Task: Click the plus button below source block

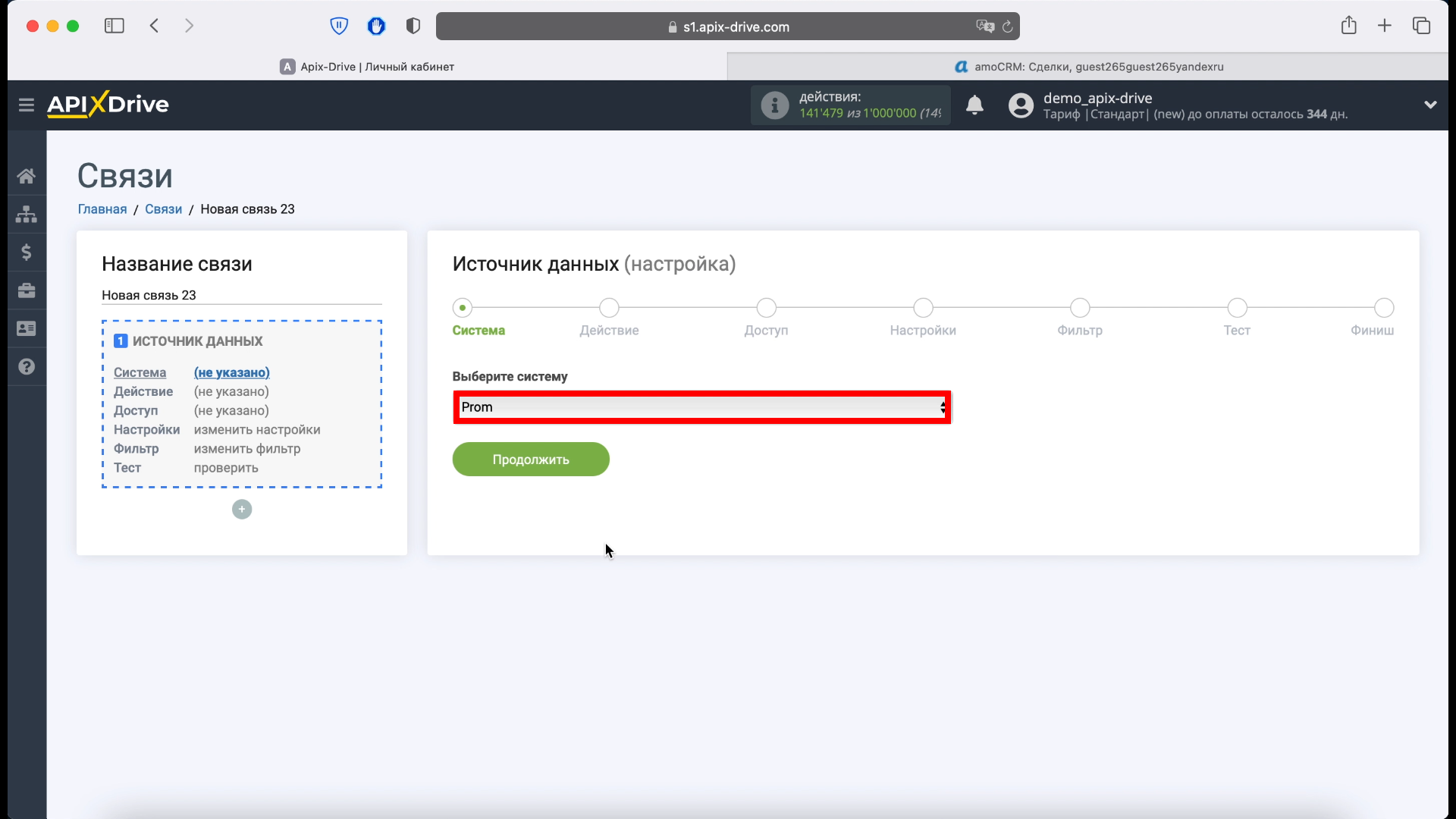Action: 242,509
